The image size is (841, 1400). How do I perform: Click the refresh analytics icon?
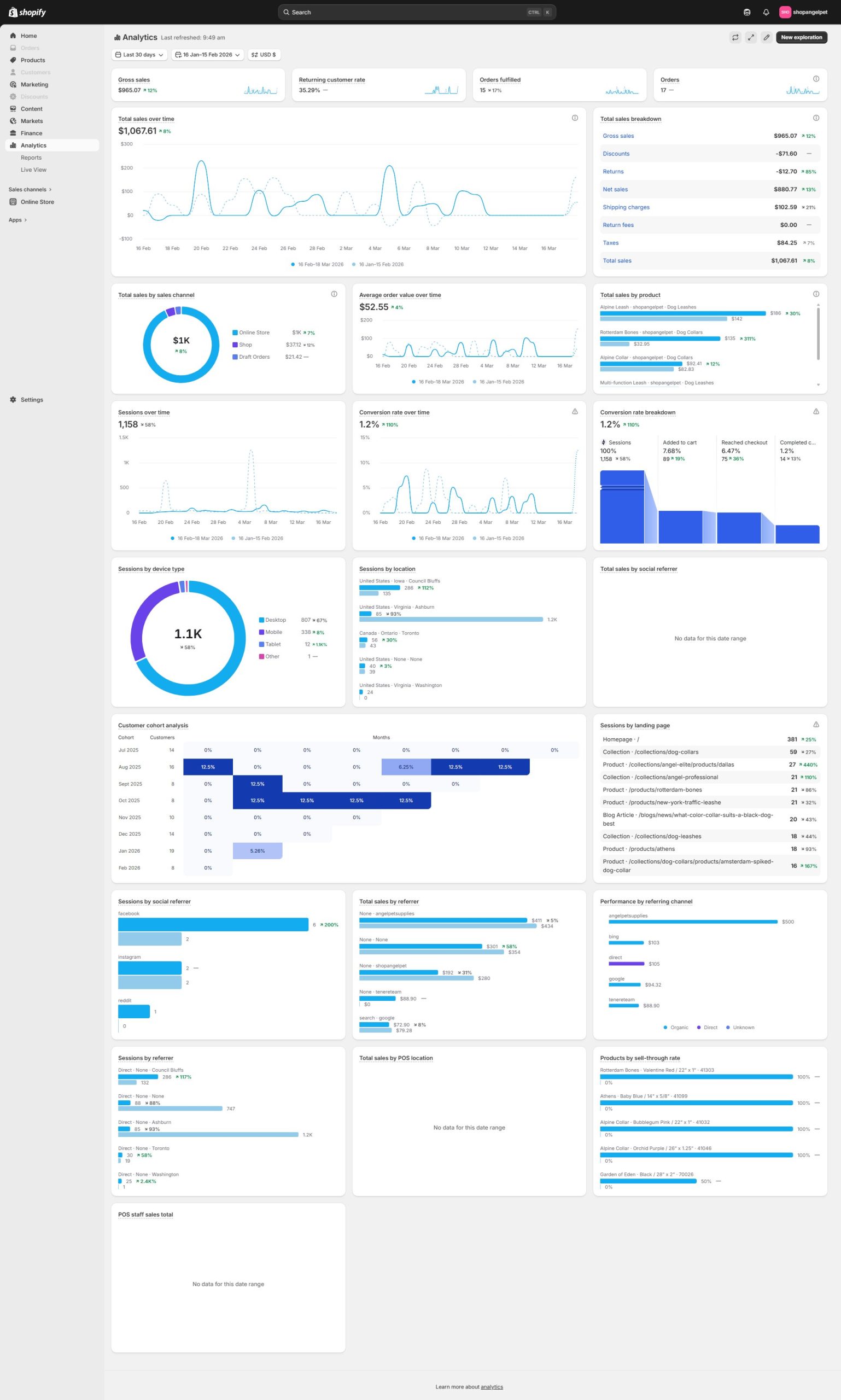tap(735, 37)
